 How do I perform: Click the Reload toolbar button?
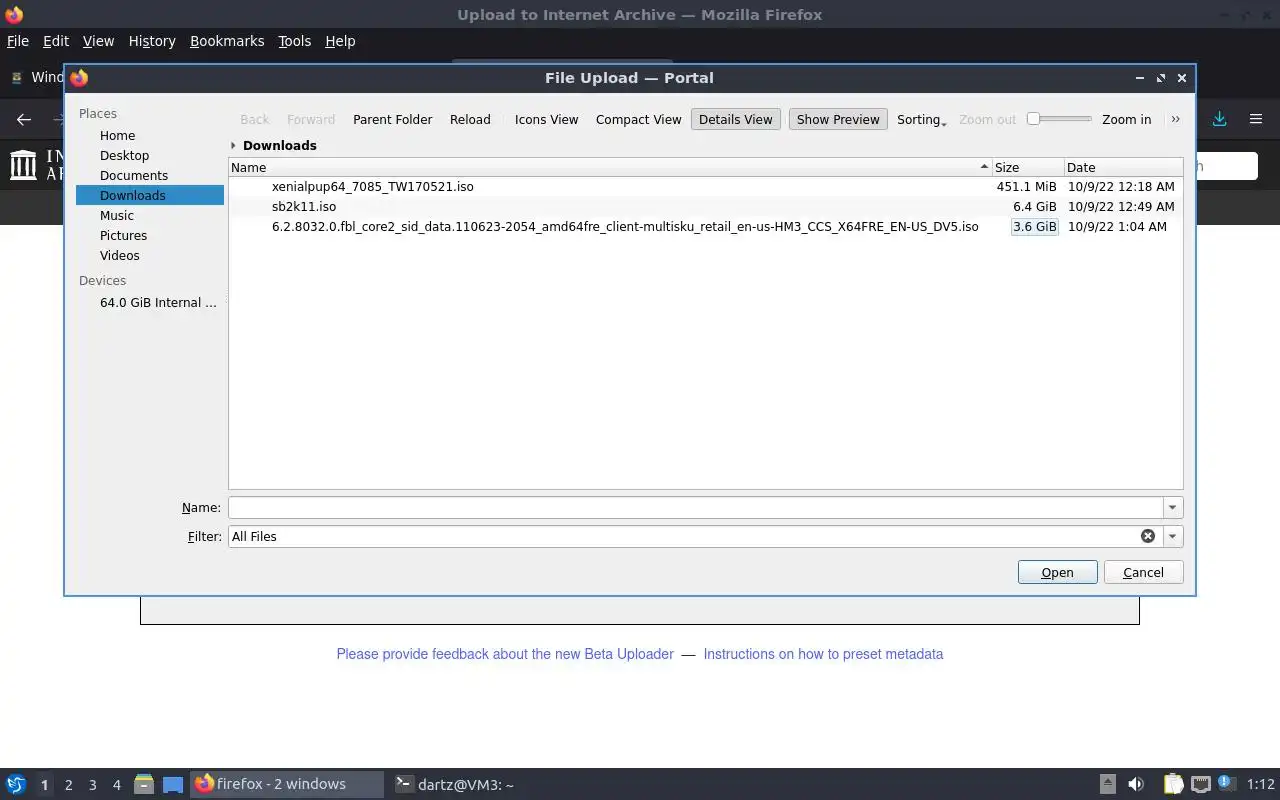[x=470, y=119]
